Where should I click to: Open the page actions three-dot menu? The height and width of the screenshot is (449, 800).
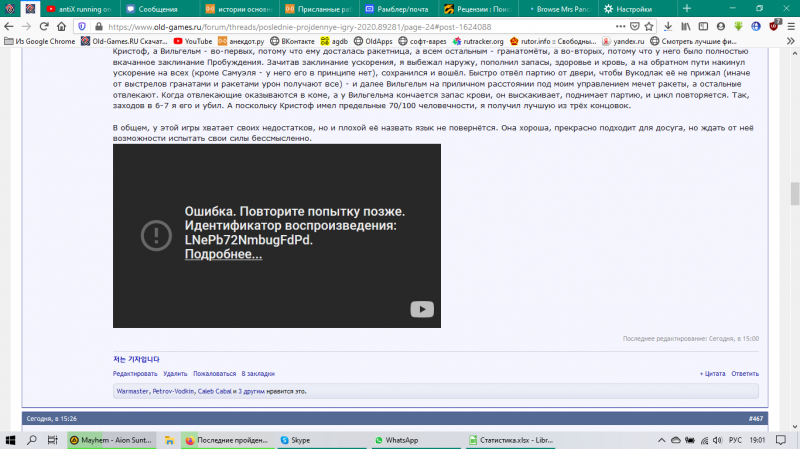(620, 27)
